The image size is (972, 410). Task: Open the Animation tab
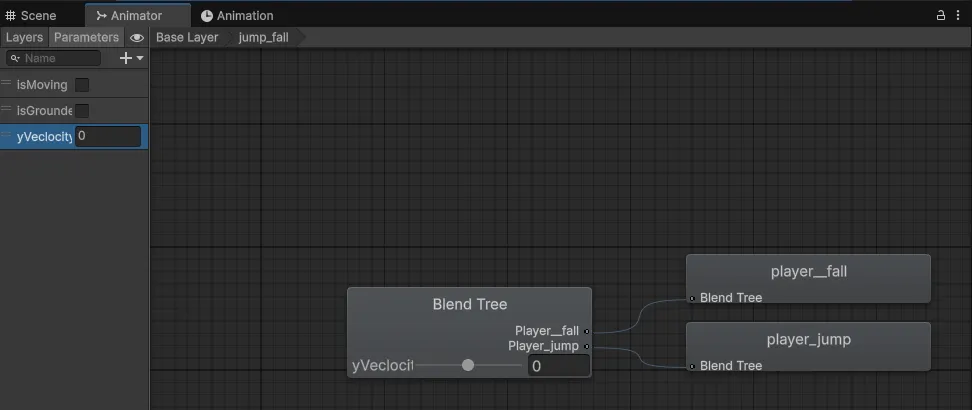(x=237, y=16)
